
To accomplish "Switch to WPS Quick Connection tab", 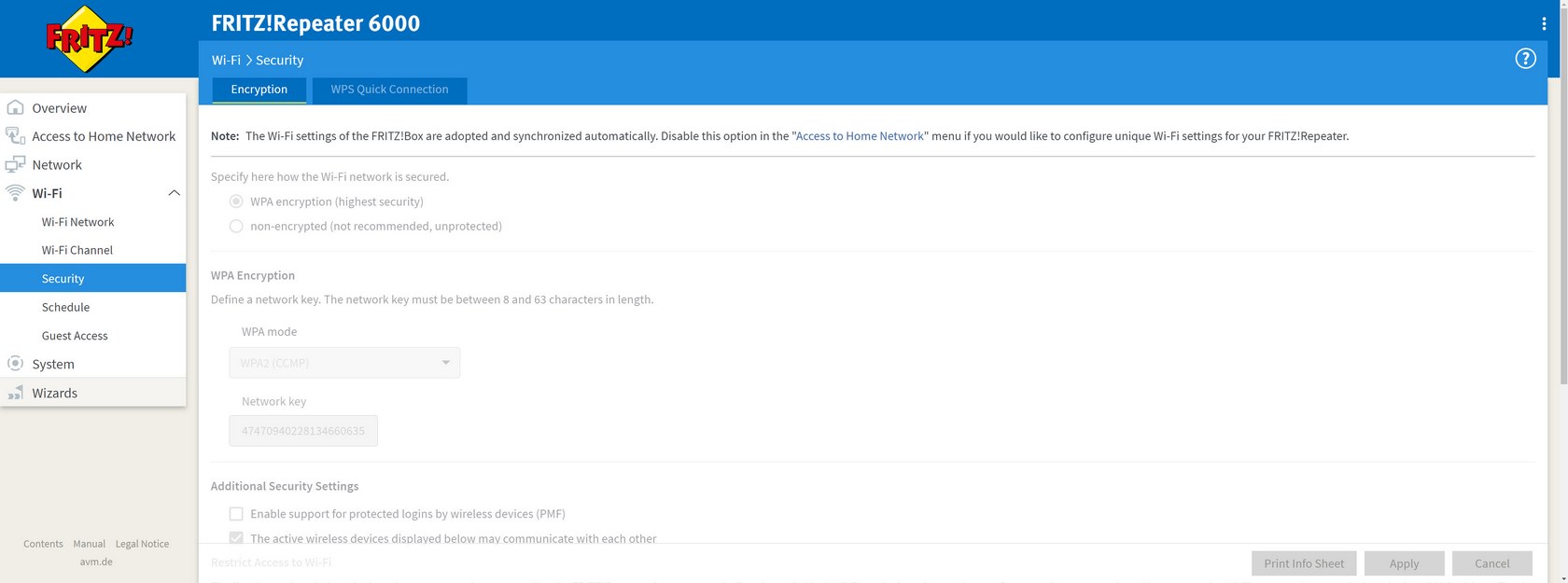I will click(x=389, y=90).
